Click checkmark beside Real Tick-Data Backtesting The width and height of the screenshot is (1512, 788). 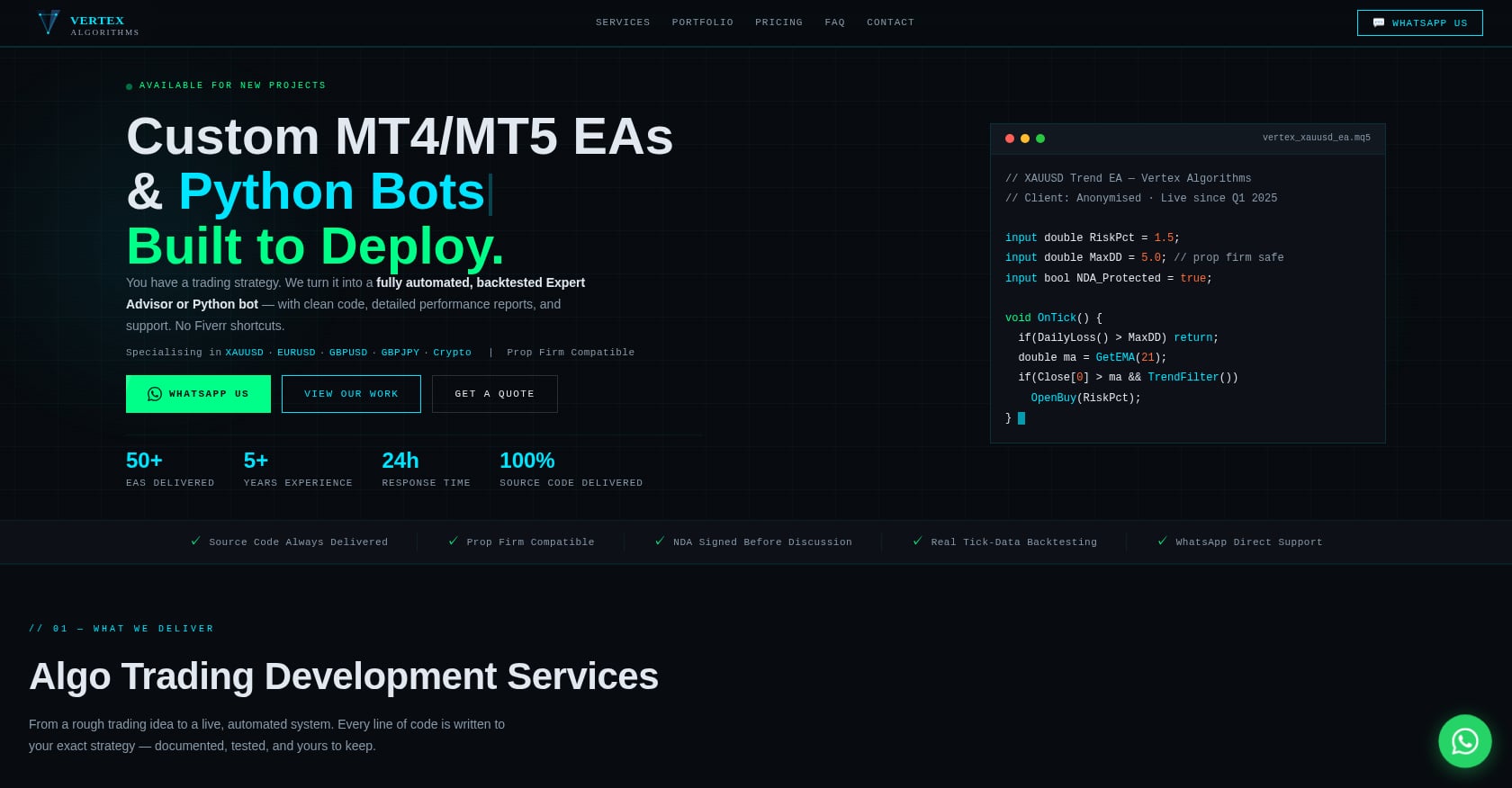pos(917,542)
